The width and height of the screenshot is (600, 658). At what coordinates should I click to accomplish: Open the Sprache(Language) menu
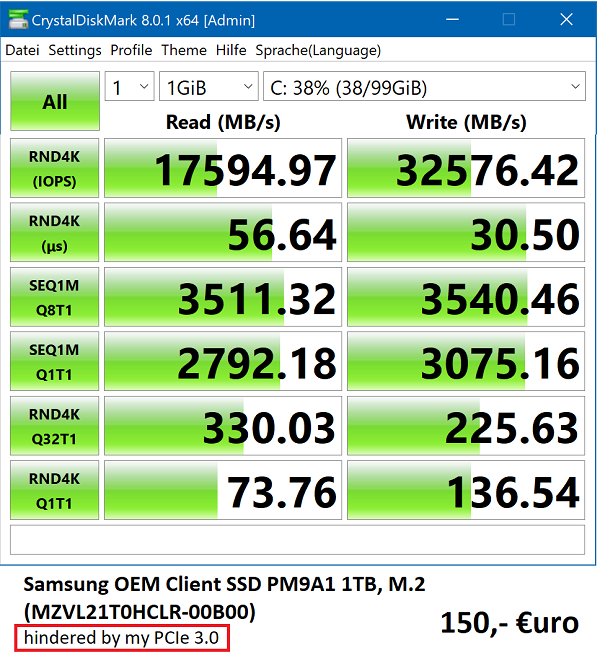pyautogui.click(x=318, y=50)
